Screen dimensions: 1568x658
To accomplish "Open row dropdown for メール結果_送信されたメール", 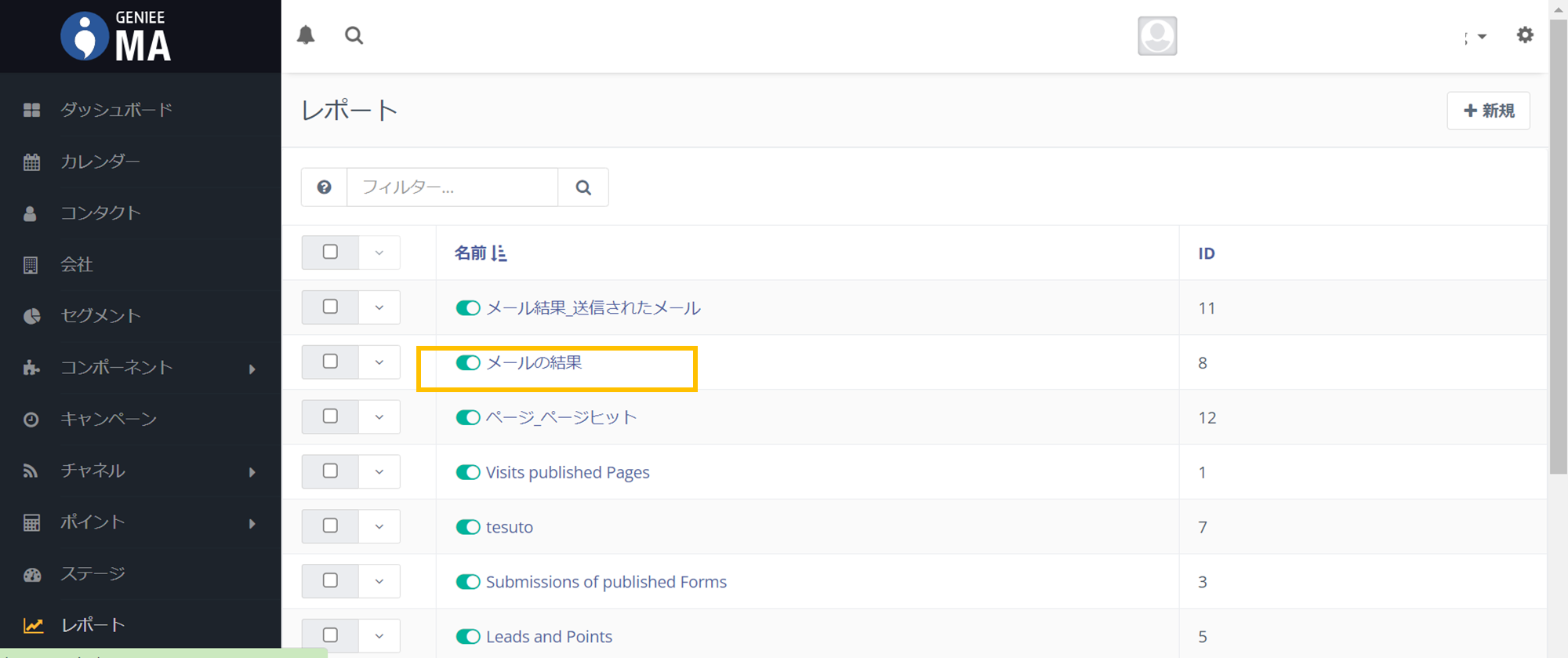I will [x=379, y=307].
